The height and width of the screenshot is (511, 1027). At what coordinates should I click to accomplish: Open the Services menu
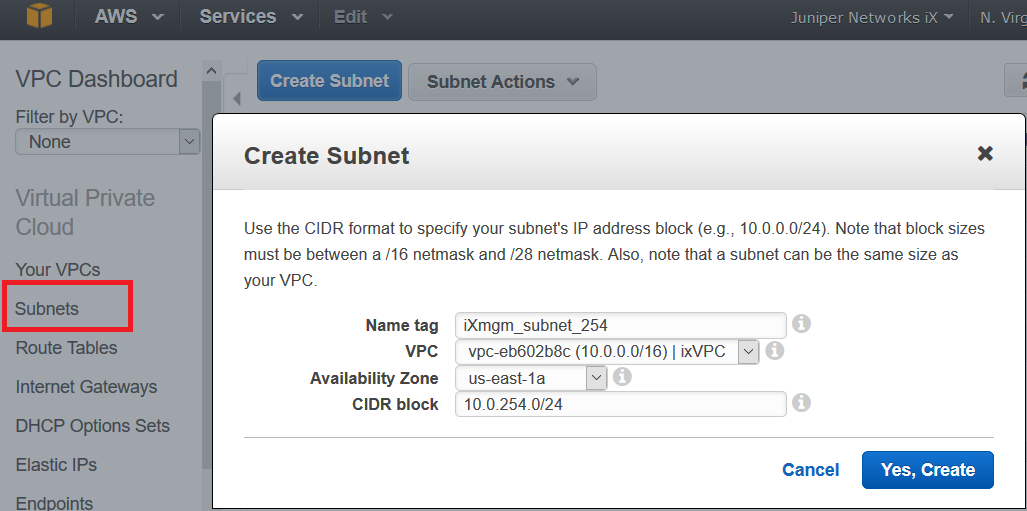(250, 17)
